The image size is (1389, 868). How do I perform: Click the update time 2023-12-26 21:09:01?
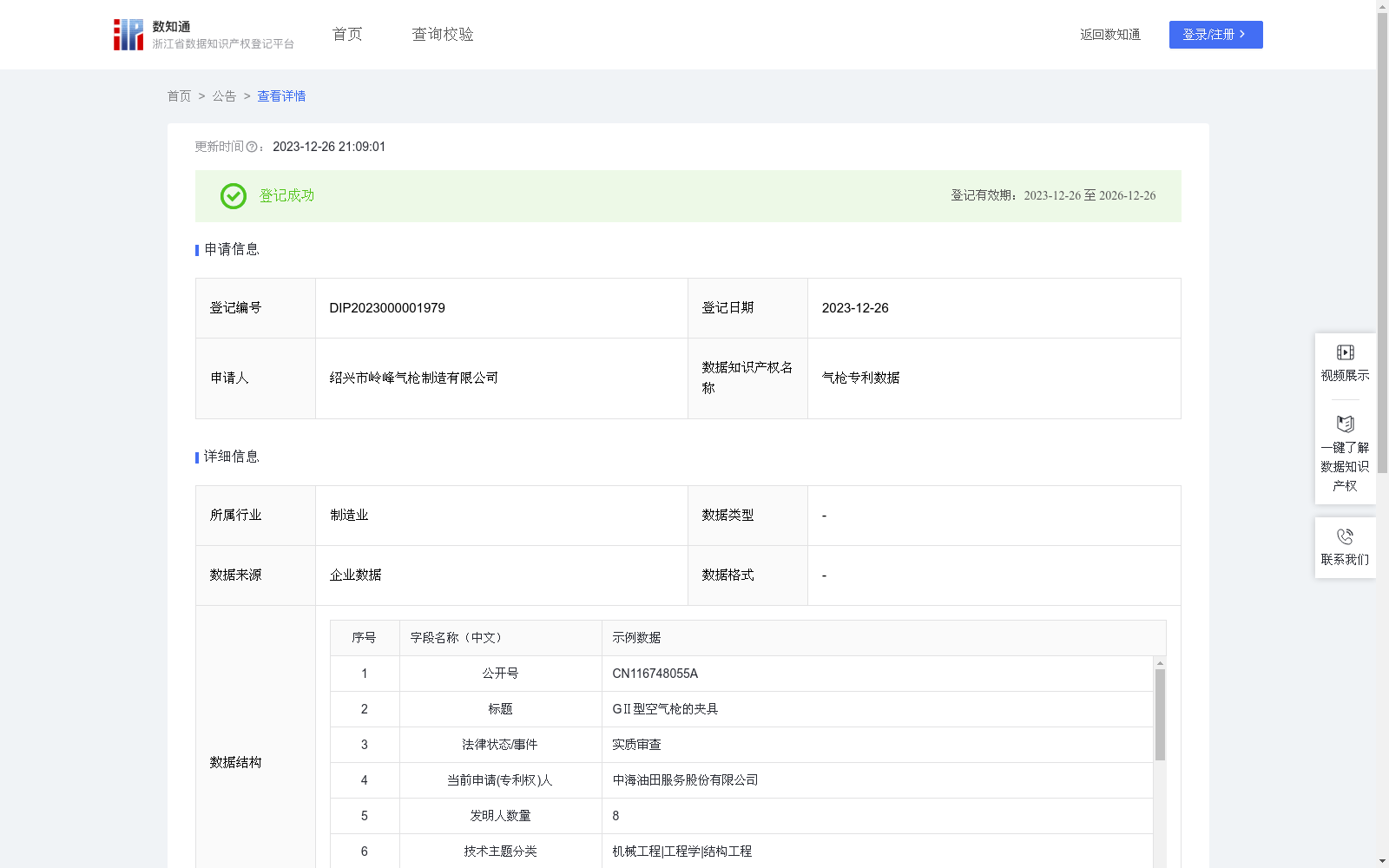tap(329, 147)
